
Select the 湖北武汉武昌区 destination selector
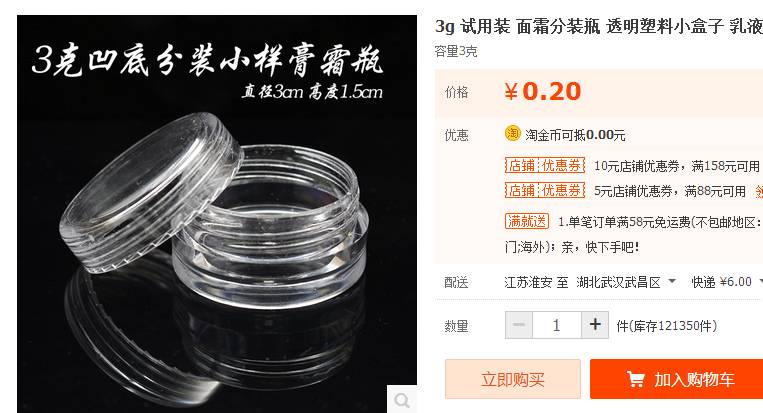tap(626, 282)
